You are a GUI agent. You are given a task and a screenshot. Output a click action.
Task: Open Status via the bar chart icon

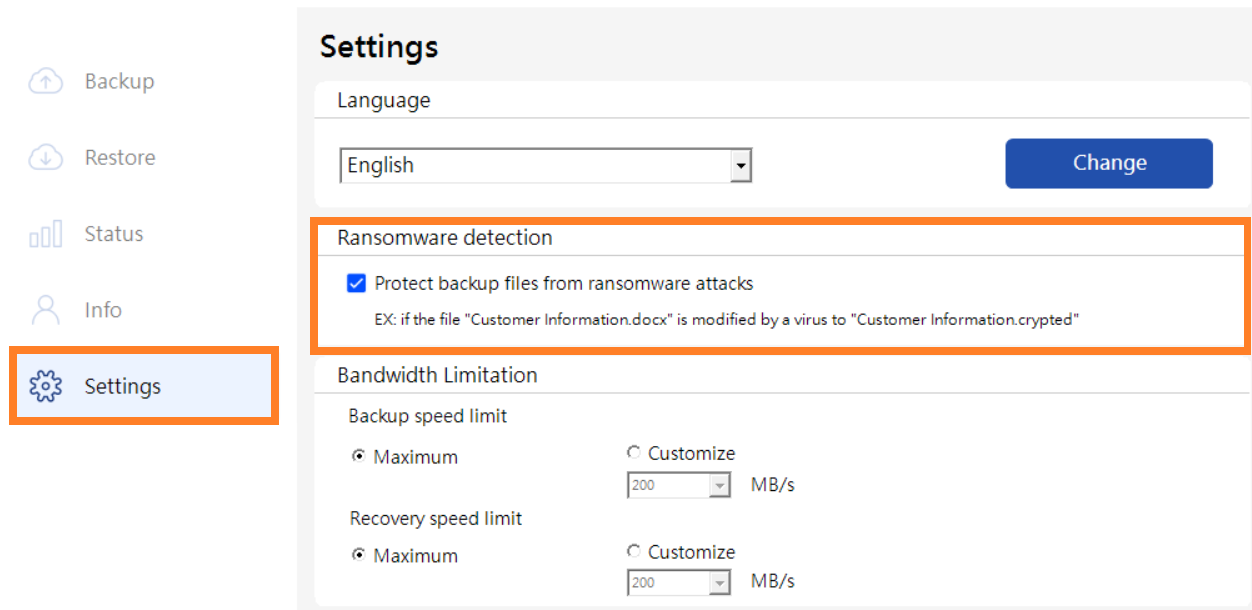point(45,233)
